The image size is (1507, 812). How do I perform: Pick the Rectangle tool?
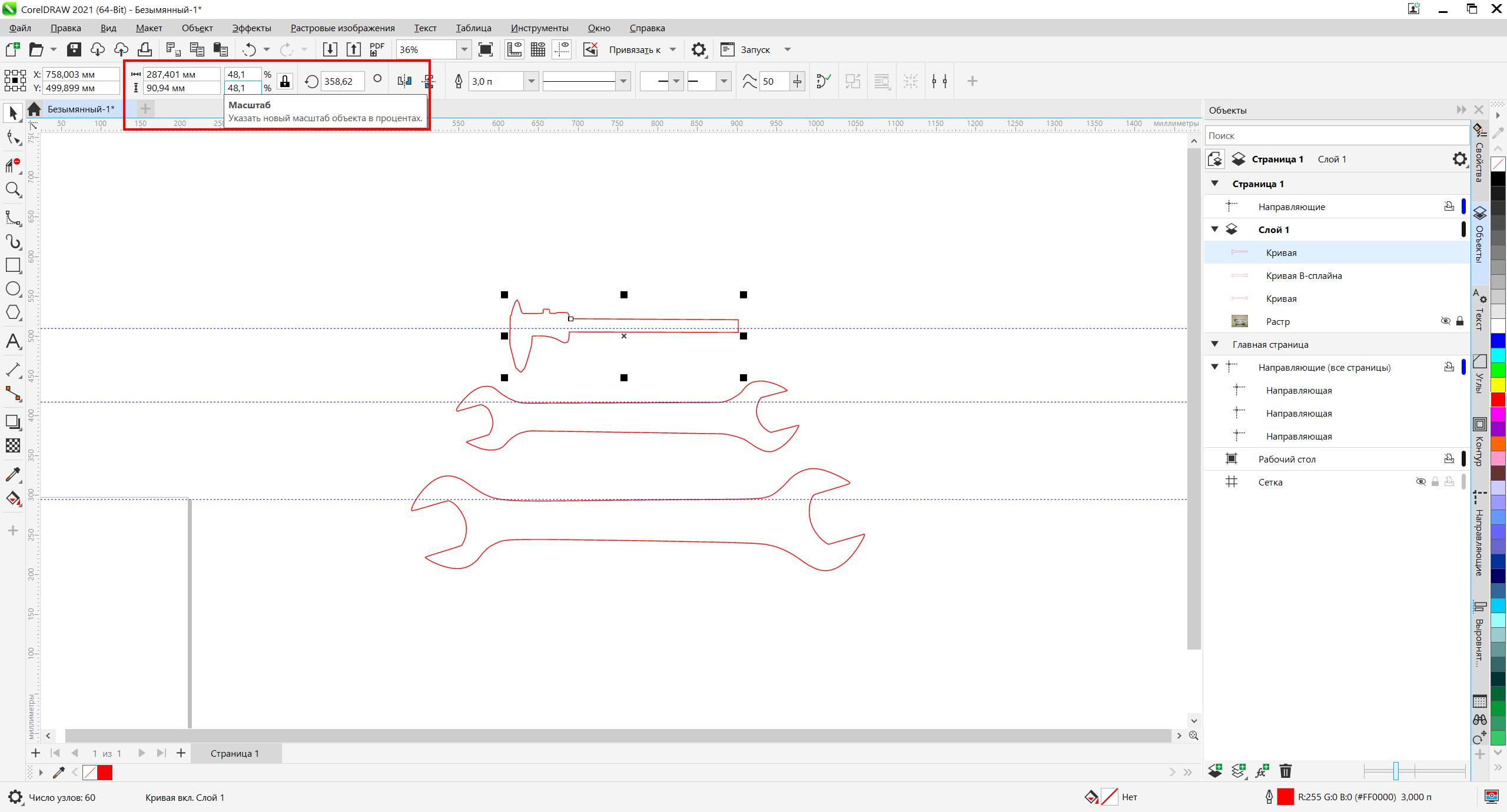coord(13,265)
